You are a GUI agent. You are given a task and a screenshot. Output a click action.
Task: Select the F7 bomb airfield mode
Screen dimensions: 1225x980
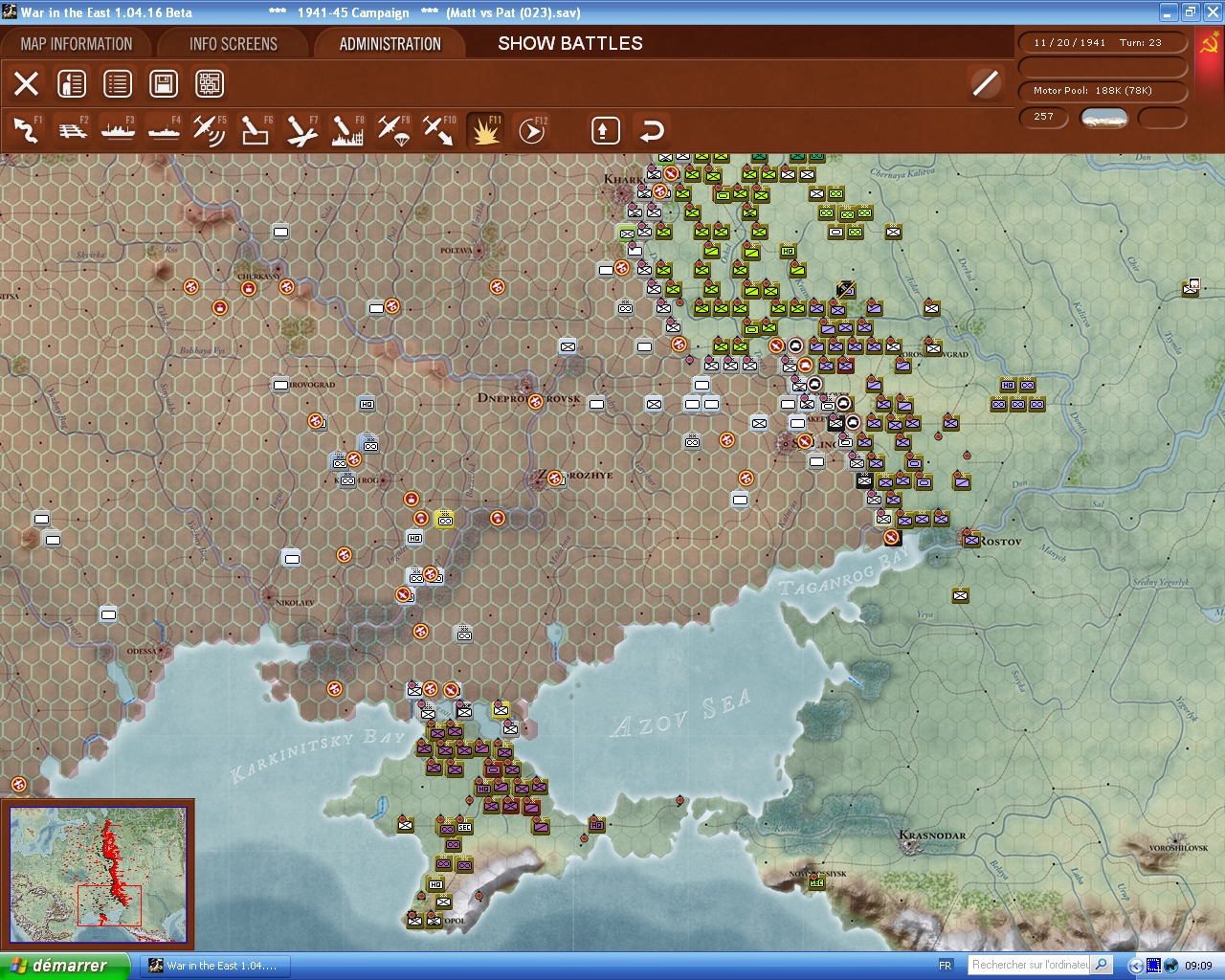click(301, 130)
